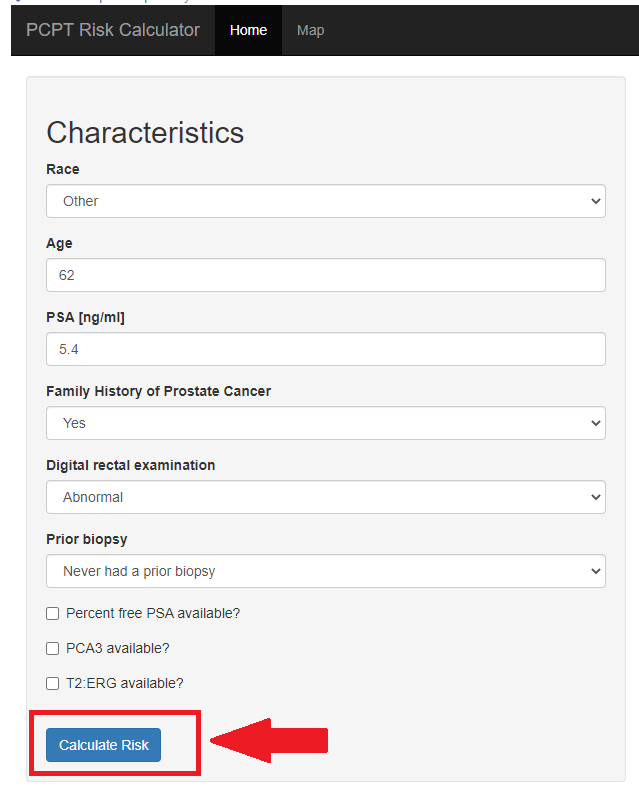This screenshot has width=639, height=792.
Task: Open the Digital rectal examination dropdown
Action: 326,497
